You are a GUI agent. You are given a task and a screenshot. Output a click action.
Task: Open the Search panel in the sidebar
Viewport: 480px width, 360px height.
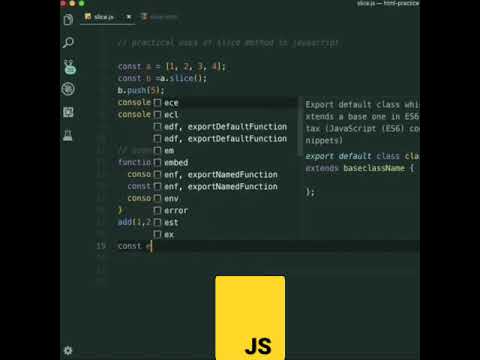click(x=68, y=42)
